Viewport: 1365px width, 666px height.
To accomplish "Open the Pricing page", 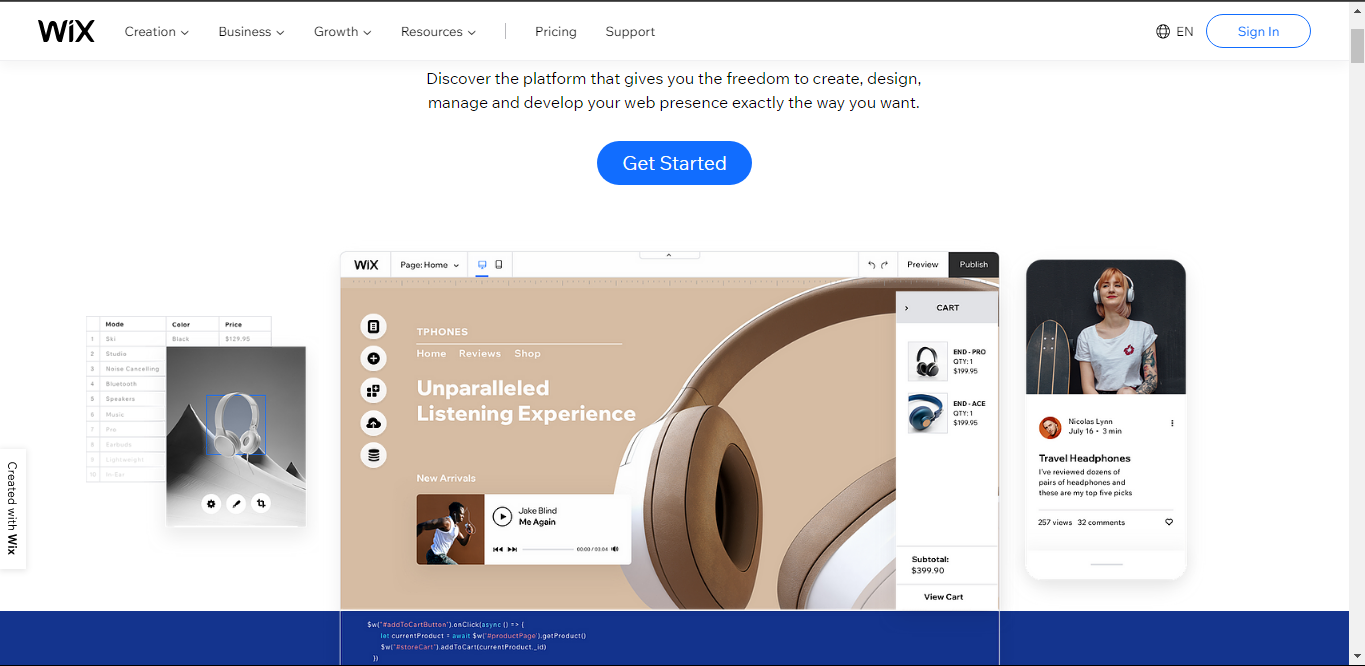I will pyautogui.click(x=556, y=32).
